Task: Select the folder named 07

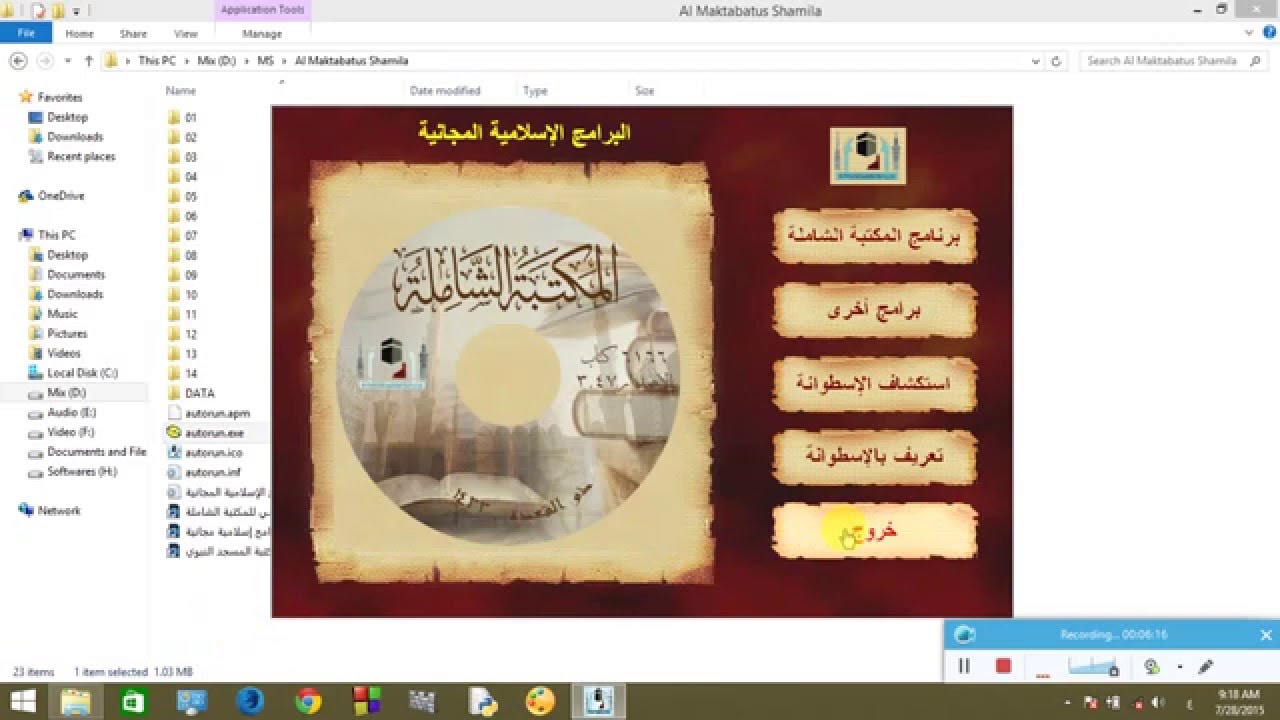Action: point(183,235)
